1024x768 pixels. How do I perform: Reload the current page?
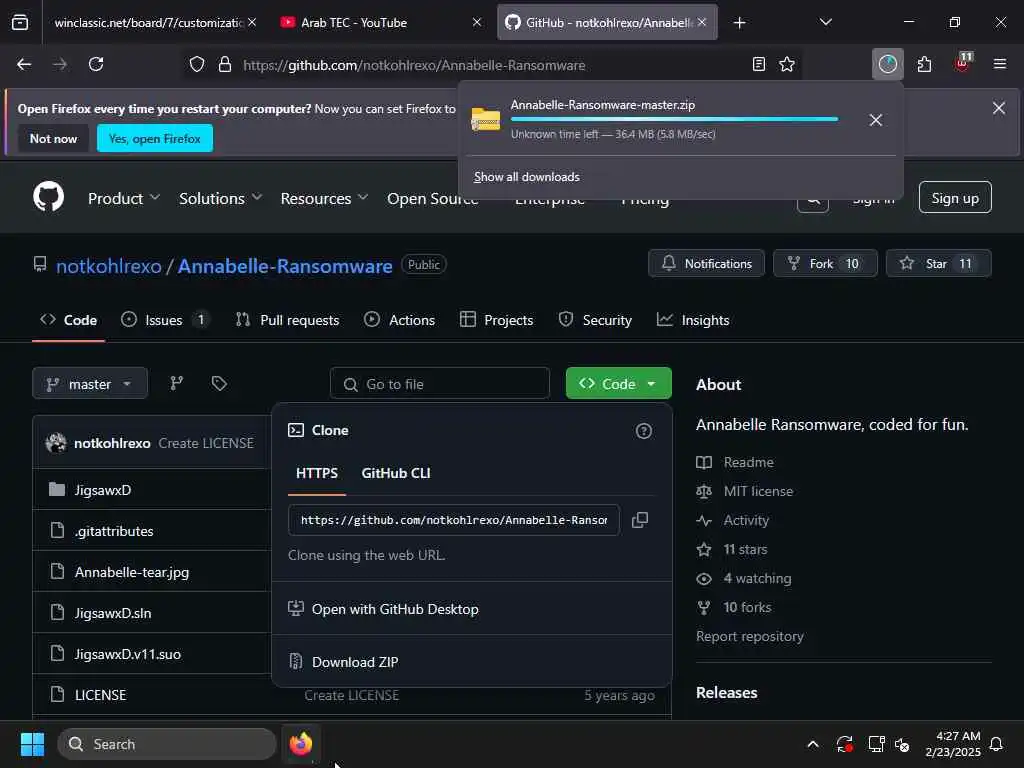pos(96,64)
